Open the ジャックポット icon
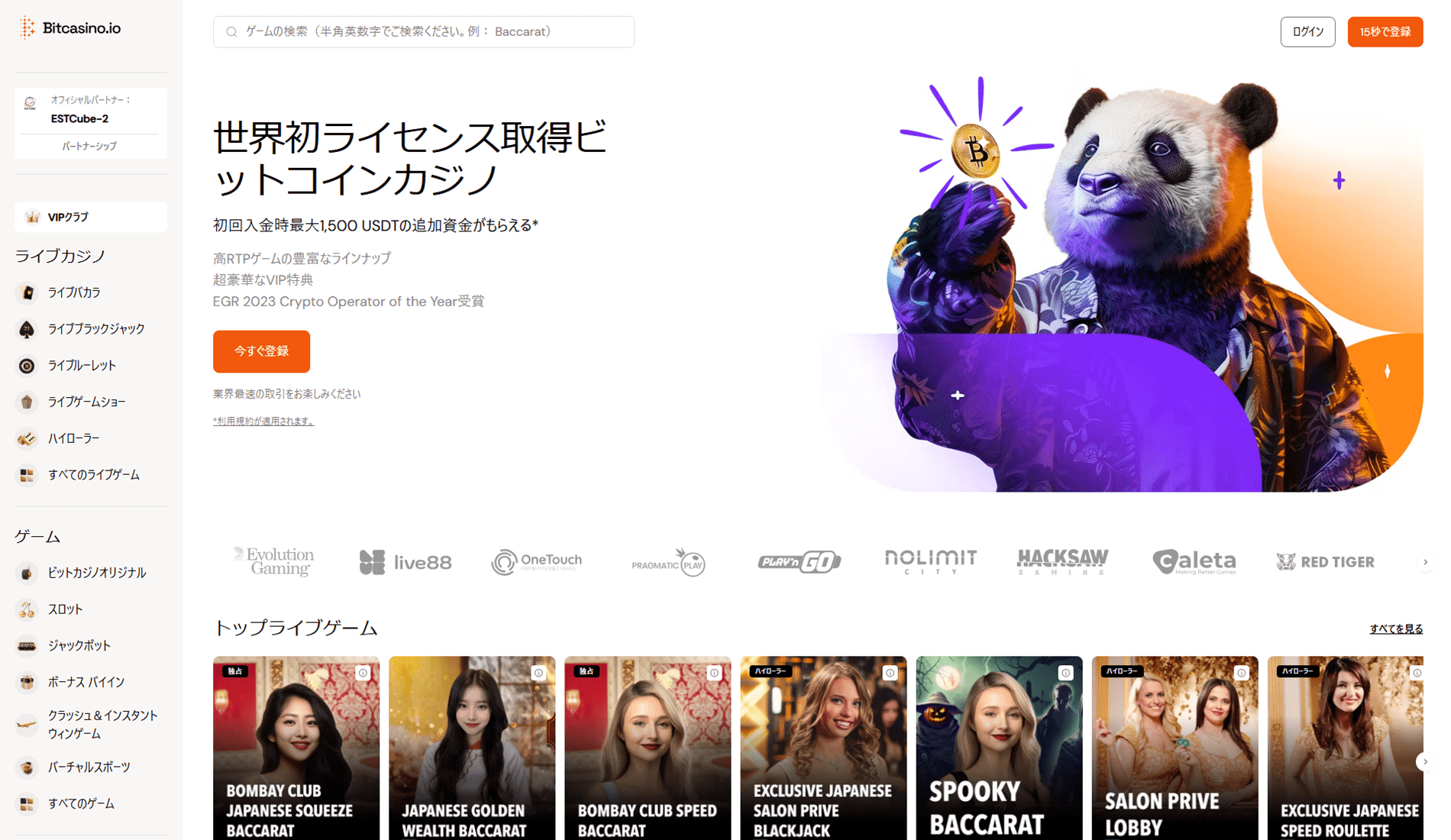Screen dimensions: 1451x840 tap(27, 646)
